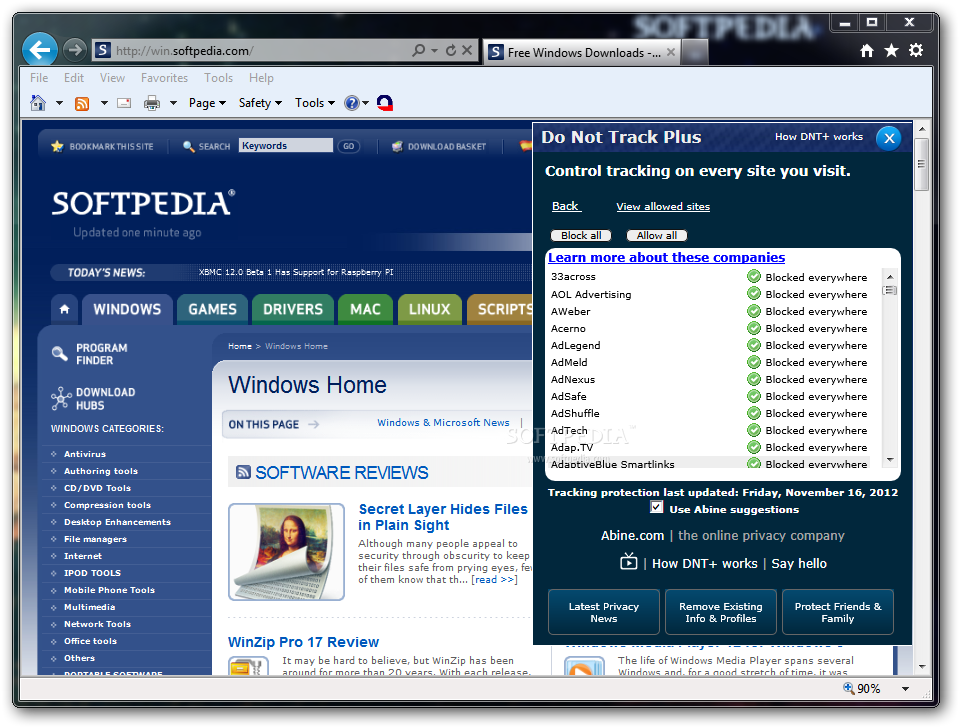Click into the Keywords search field
960x728 pixels.
(x=285, y=146)
